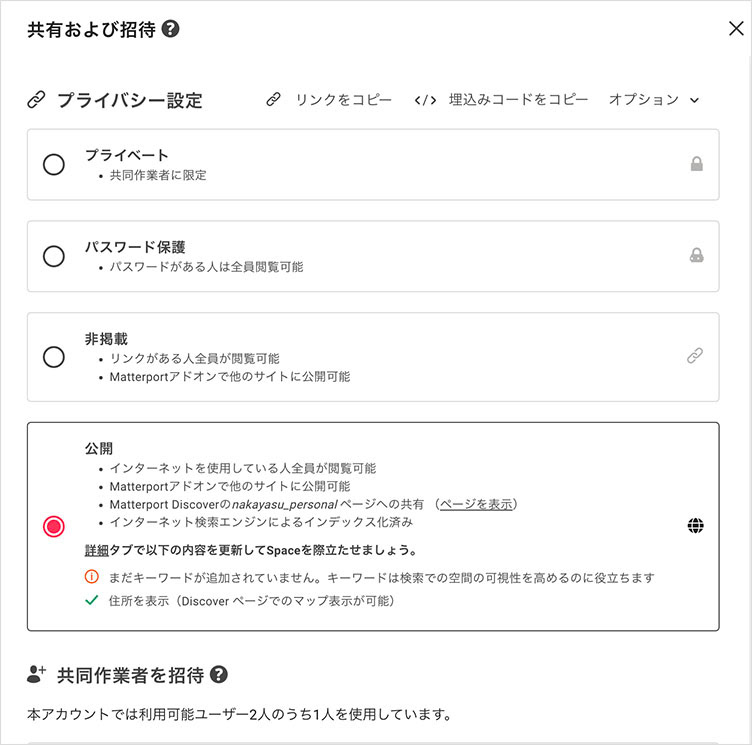Click the globe icon in 公開 row
This screenshot has height=745, width=752.
tap(696, 526)
